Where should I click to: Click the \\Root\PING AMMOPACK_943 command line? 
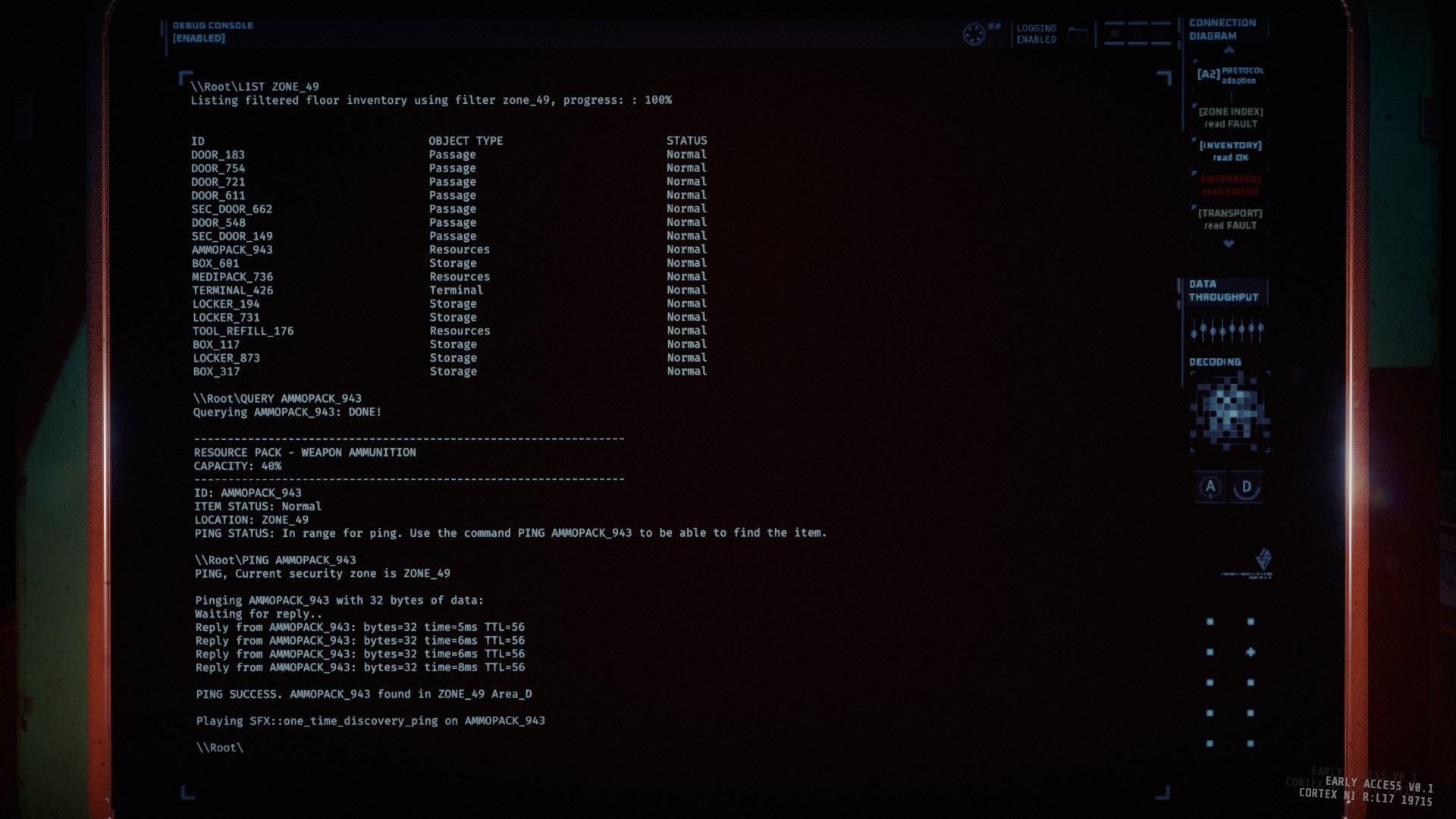click(x=275, y=560)
